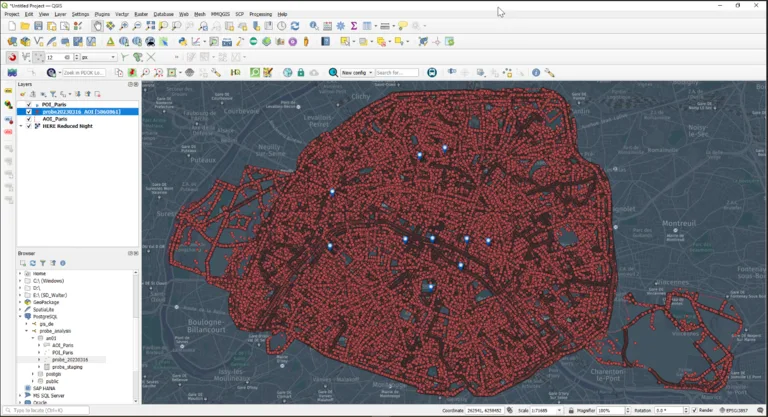This screenshot has height=417, width=768.
Task: Open the Data Source Manager
Action: pyautogui.click(x=12, y=42)
